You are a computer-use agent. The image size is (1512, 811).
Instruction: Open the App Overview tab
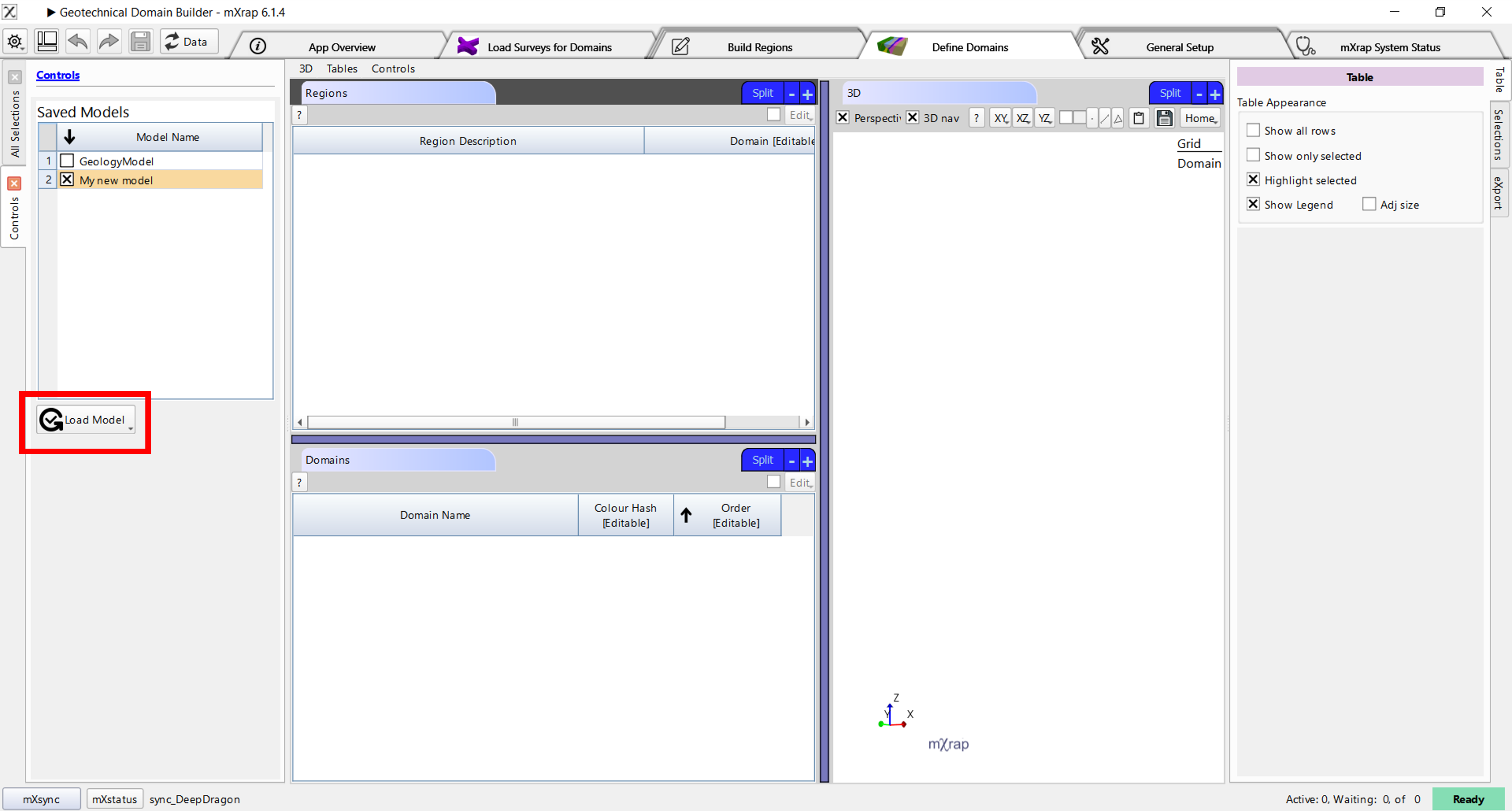point(341,47)
